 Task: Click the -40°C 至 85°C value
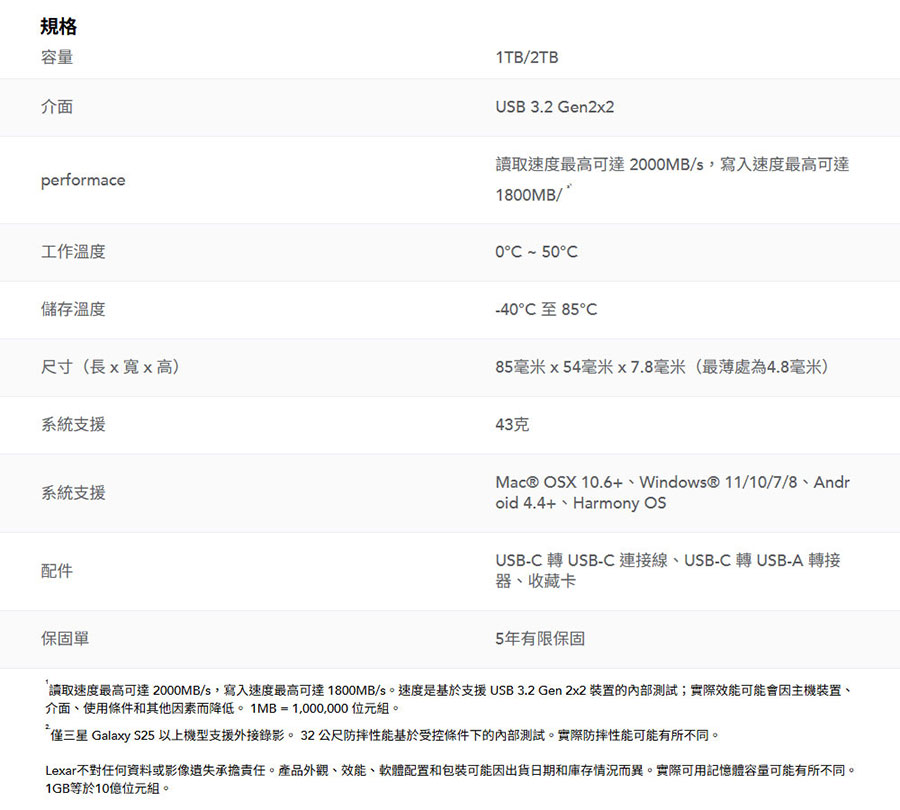tap(546, 309)
